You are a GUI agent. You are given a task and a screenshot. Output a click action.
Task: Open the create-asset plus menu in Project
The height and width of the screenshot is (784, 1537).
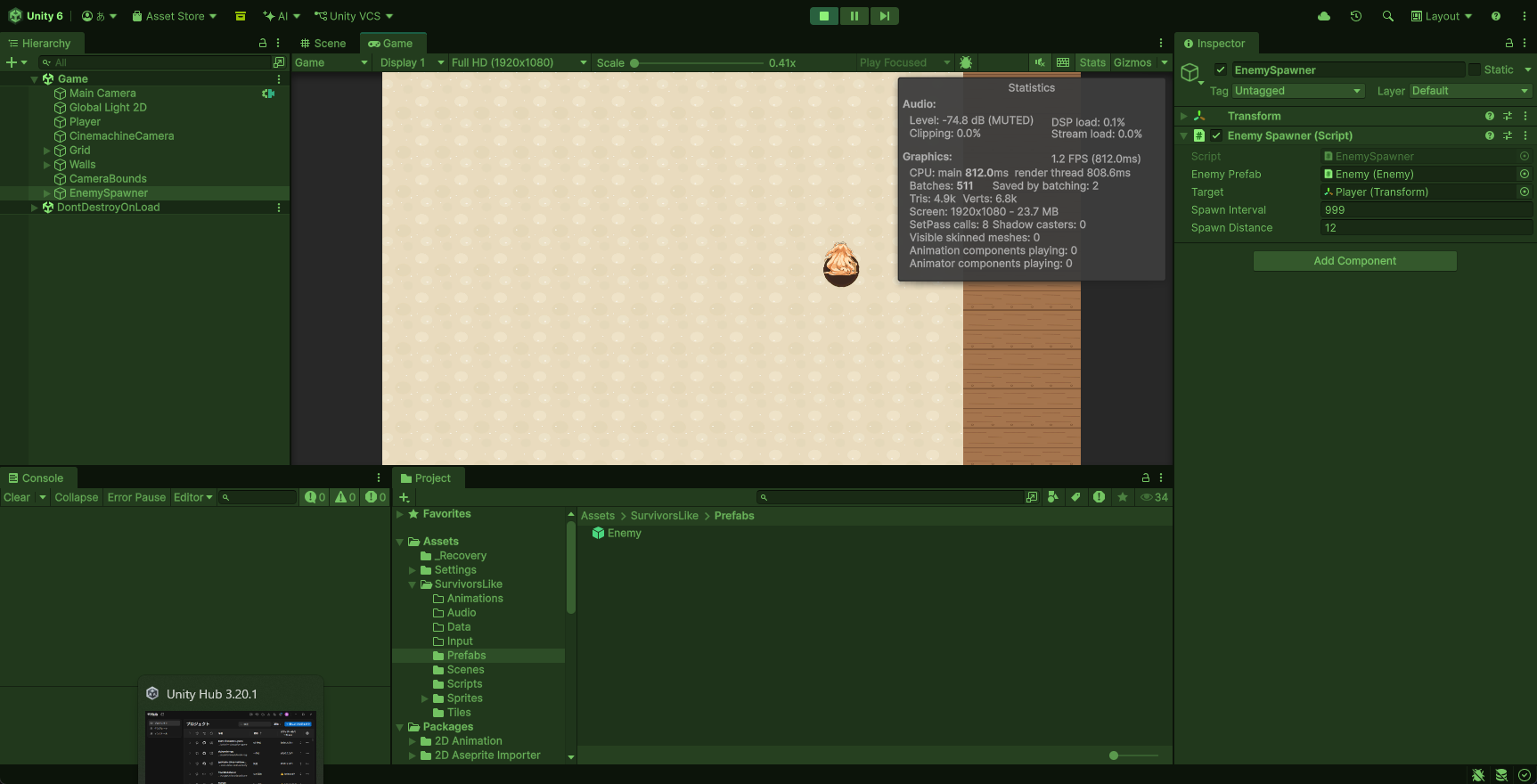(405, 497)
